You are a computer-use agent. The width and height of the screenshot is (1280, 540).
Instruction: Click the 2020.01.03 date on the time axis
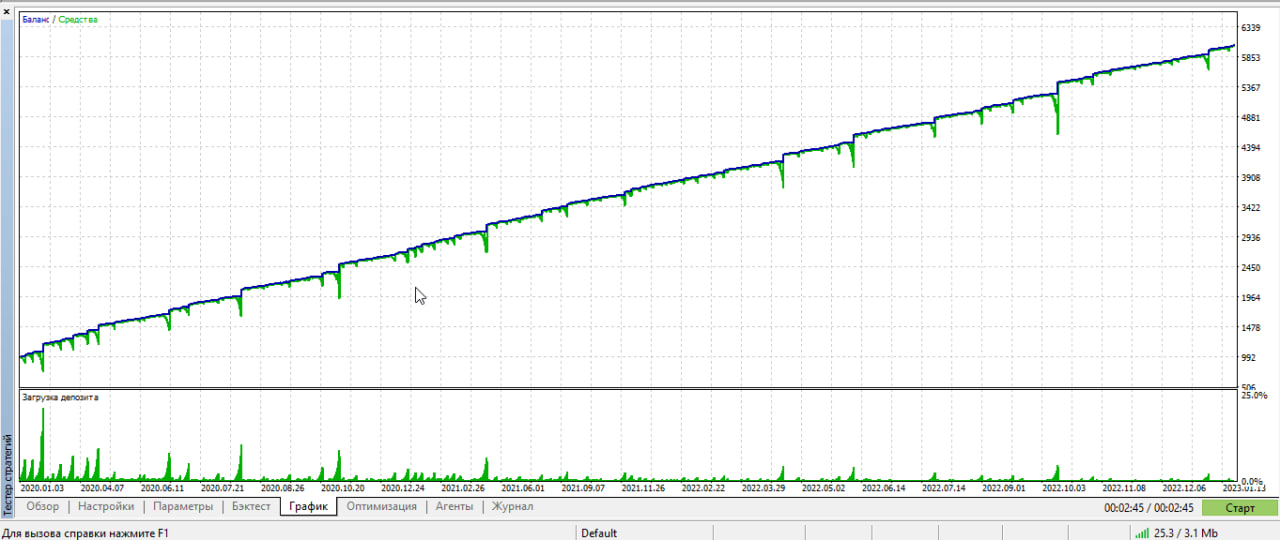42,489
